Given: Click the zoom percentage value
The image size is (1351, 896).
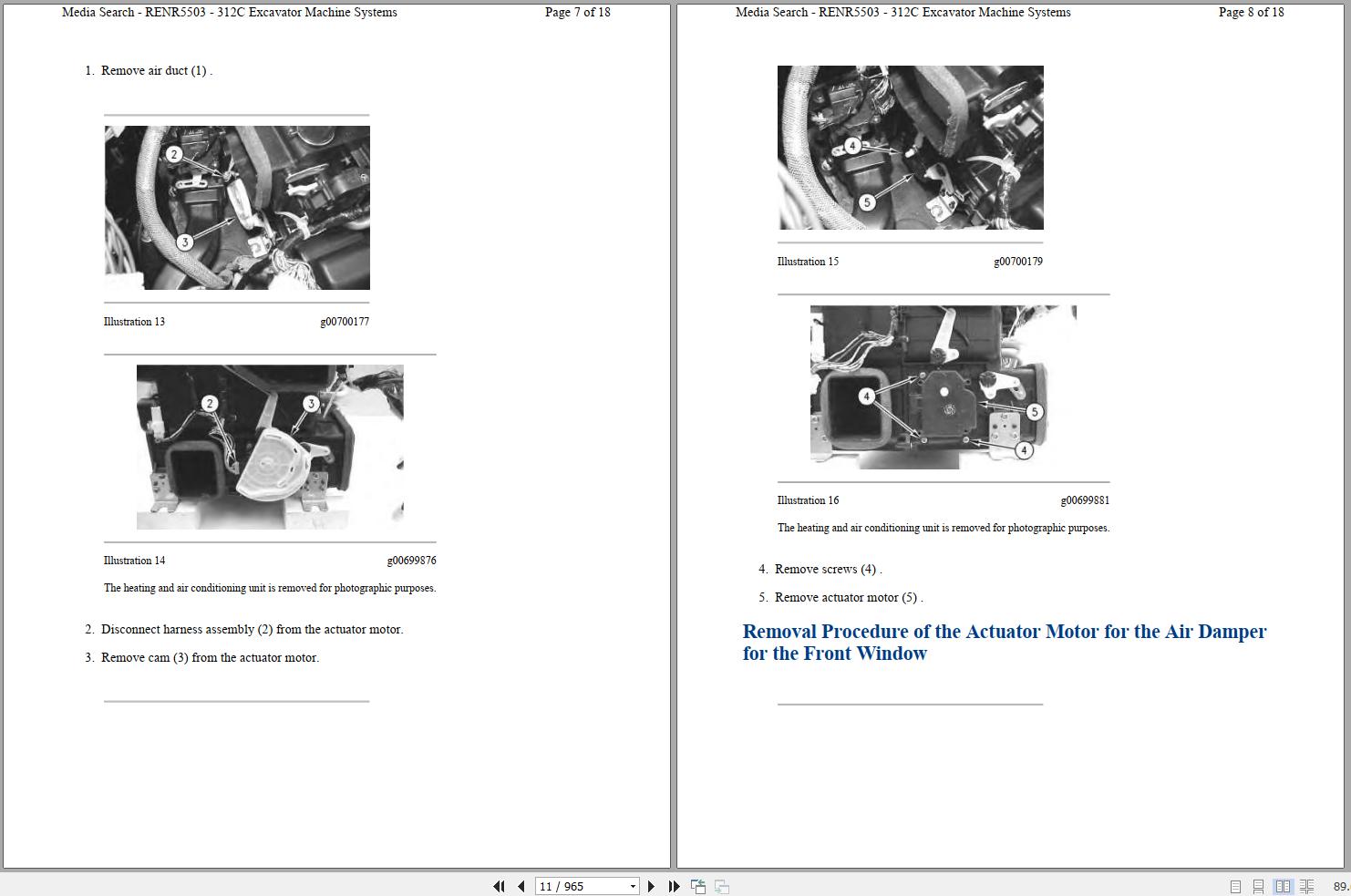Looking at the screenshot, I should (x=1341, y=886).
